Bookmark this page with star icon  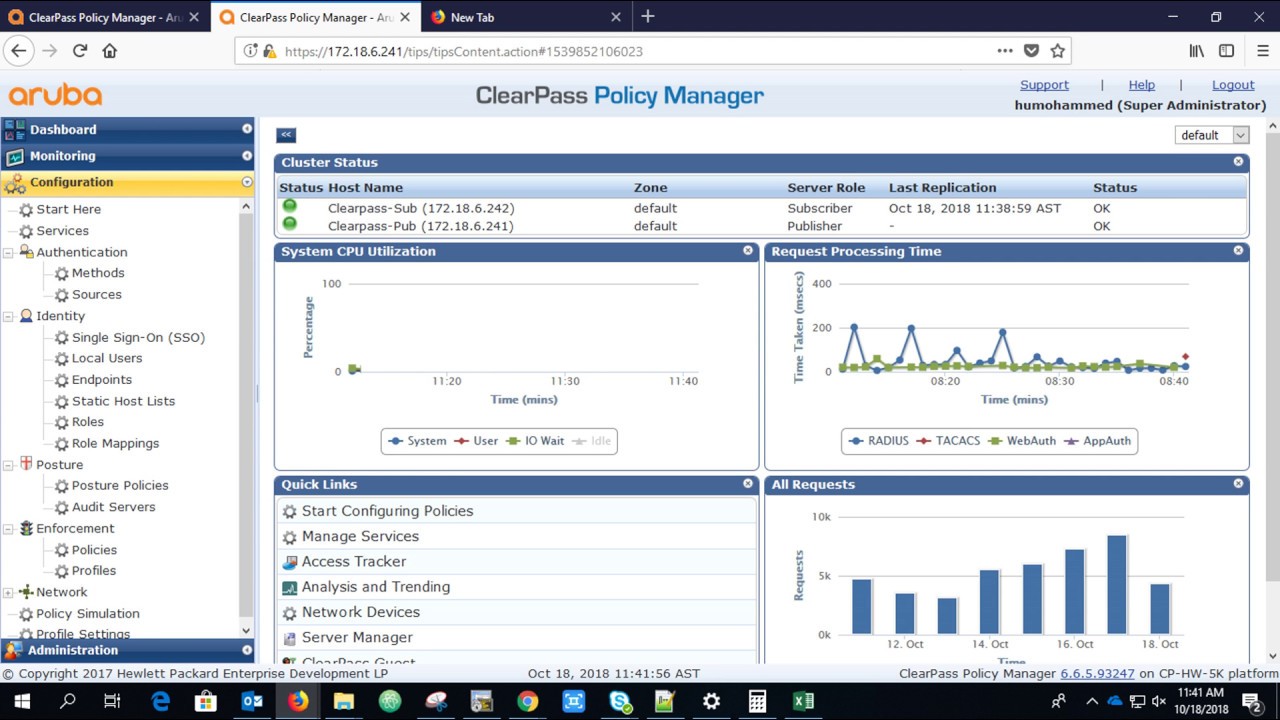tap(1058, 51)
